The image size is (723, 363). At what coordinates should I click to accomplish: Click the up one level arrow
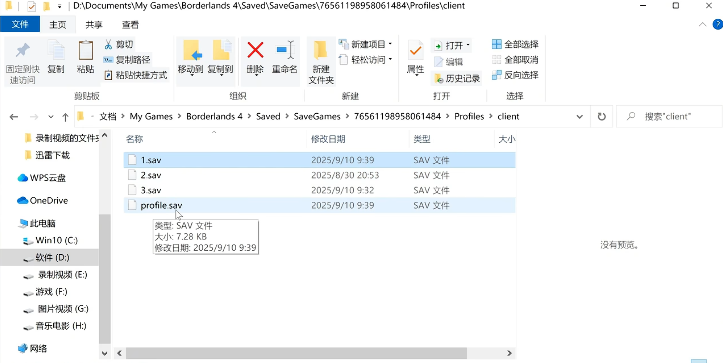click(65, 117)
